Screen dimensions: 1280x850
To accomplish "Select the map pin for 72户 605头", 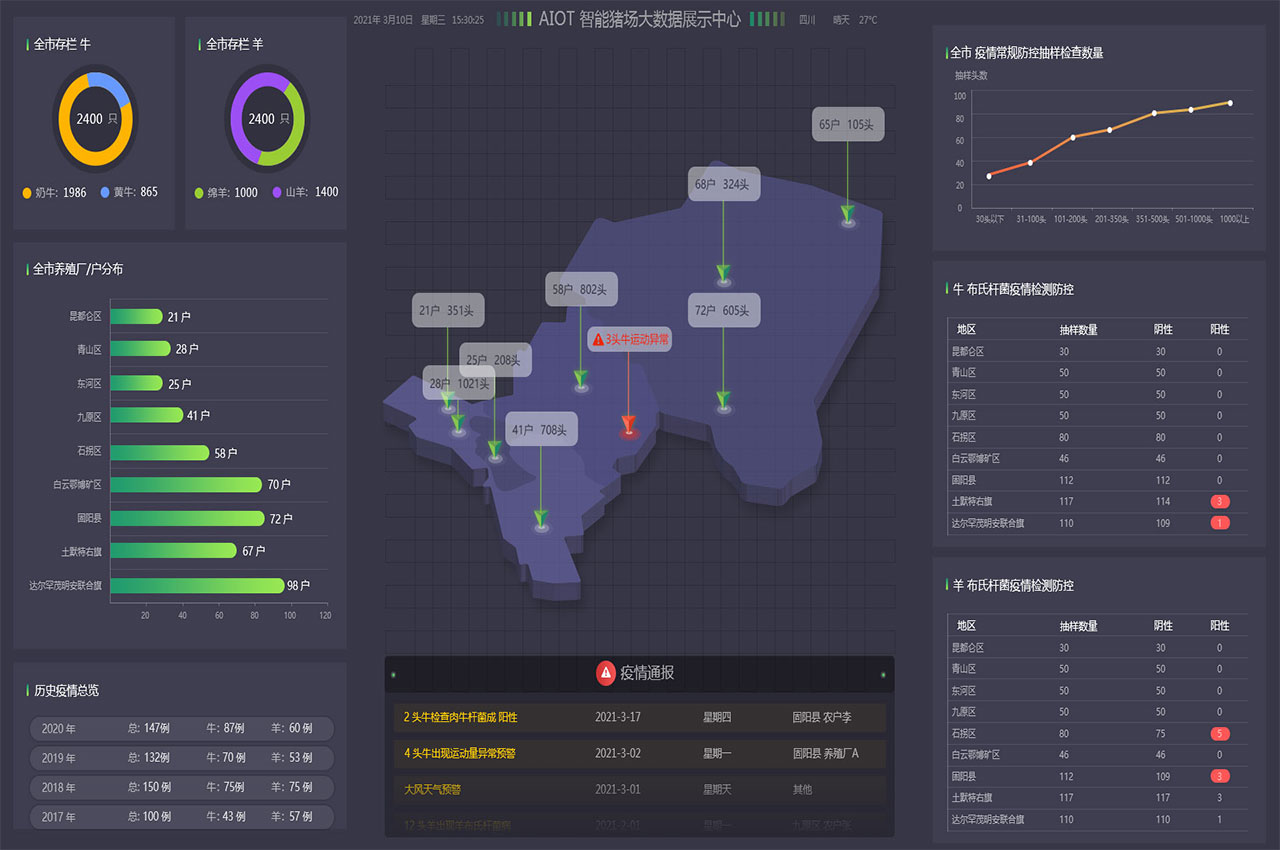I will pyautogui.click(x=723, y=402).
